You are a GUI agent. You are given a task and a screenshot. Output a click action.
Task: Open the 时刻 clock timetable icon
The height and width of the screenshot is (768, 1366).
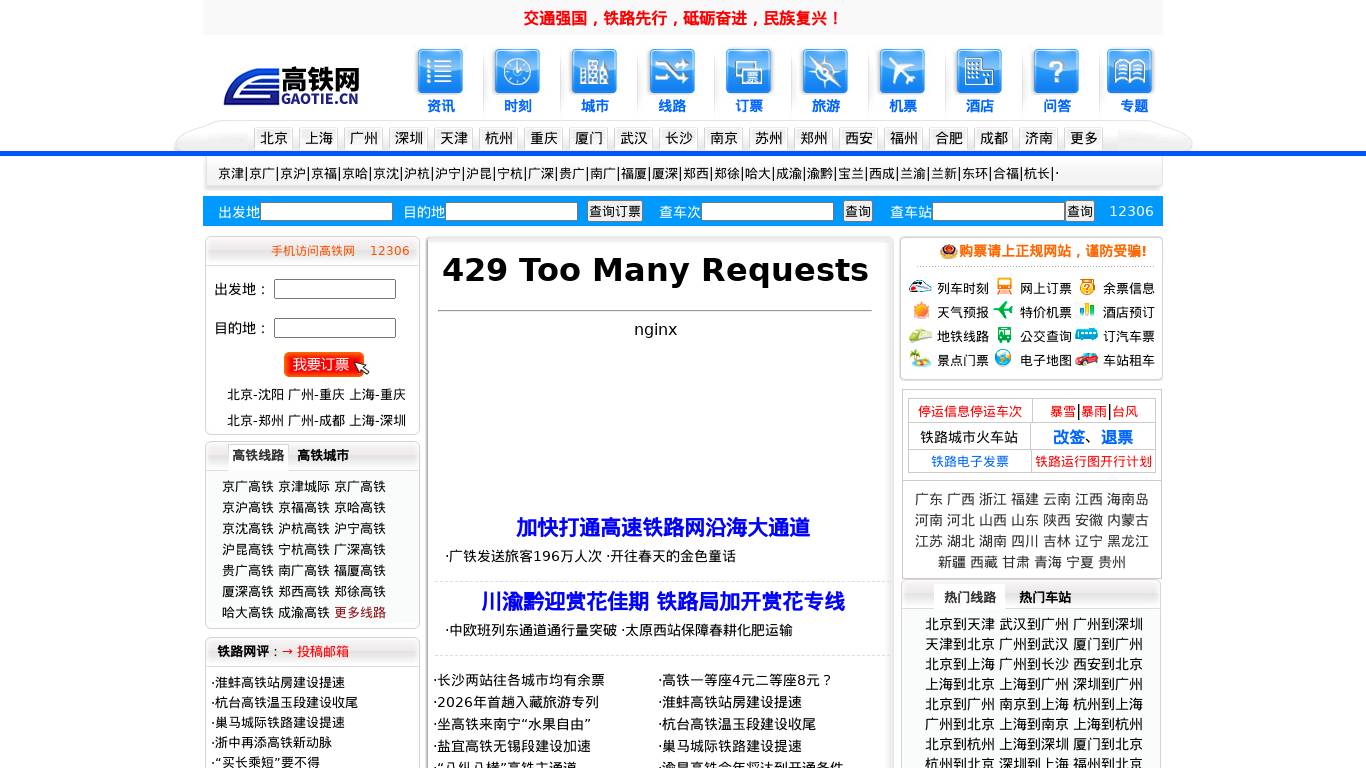pos(517,72)
